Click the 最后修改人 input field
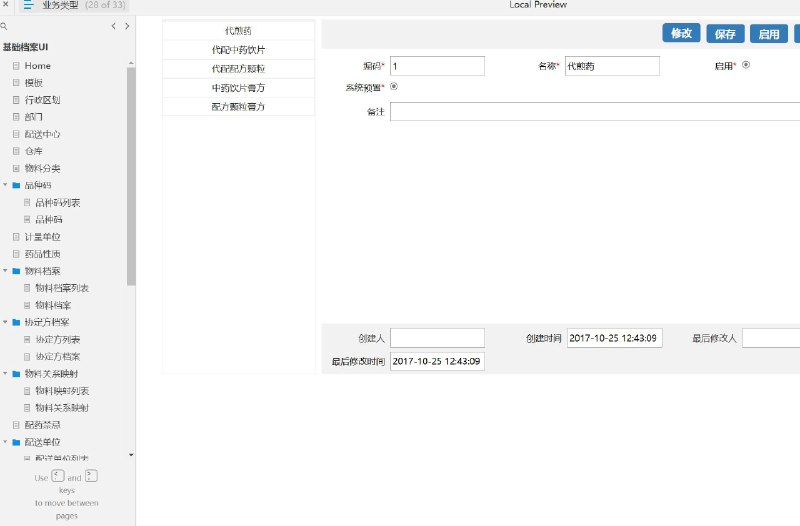This screenshot has width=800, height=526. [771, 338]
